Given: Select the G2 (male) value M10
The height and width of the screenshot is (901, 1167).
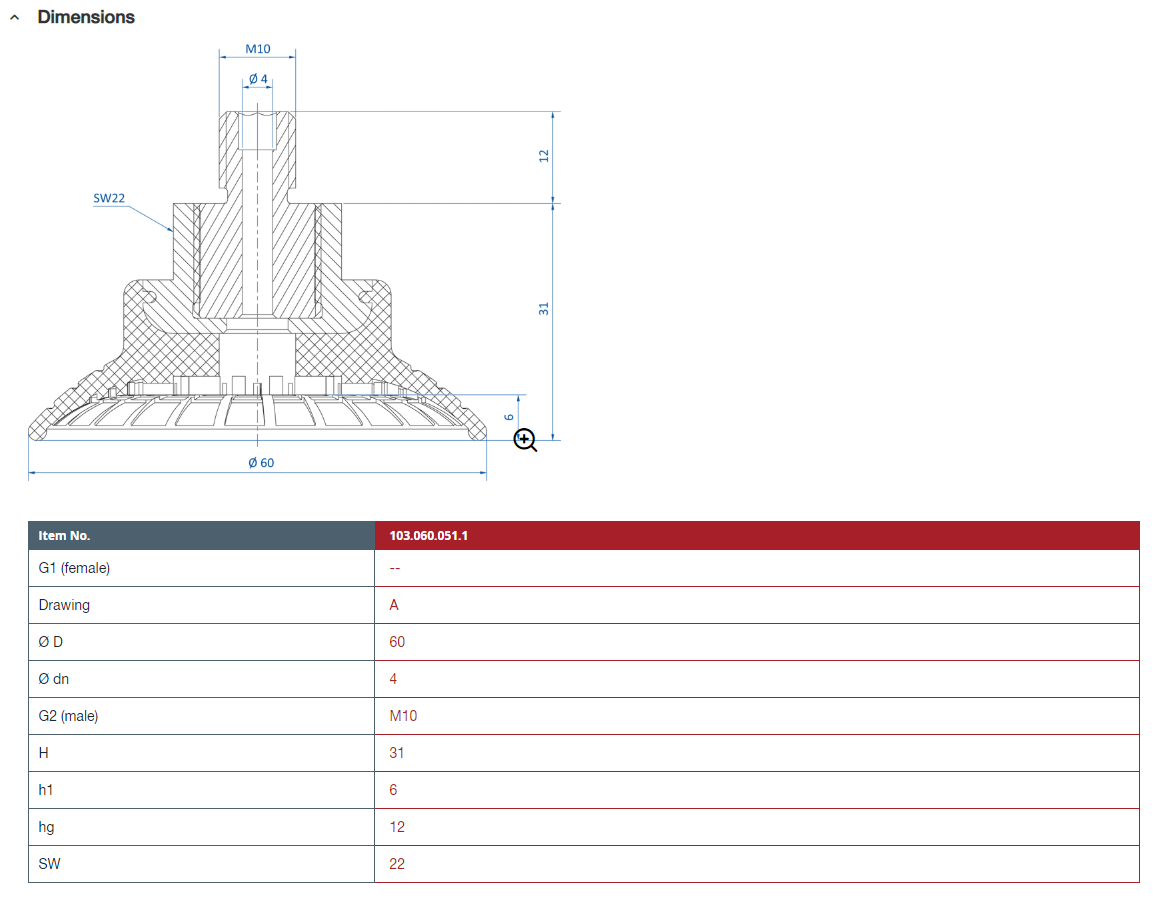Looking at the screenshot, I should (403, 716).
